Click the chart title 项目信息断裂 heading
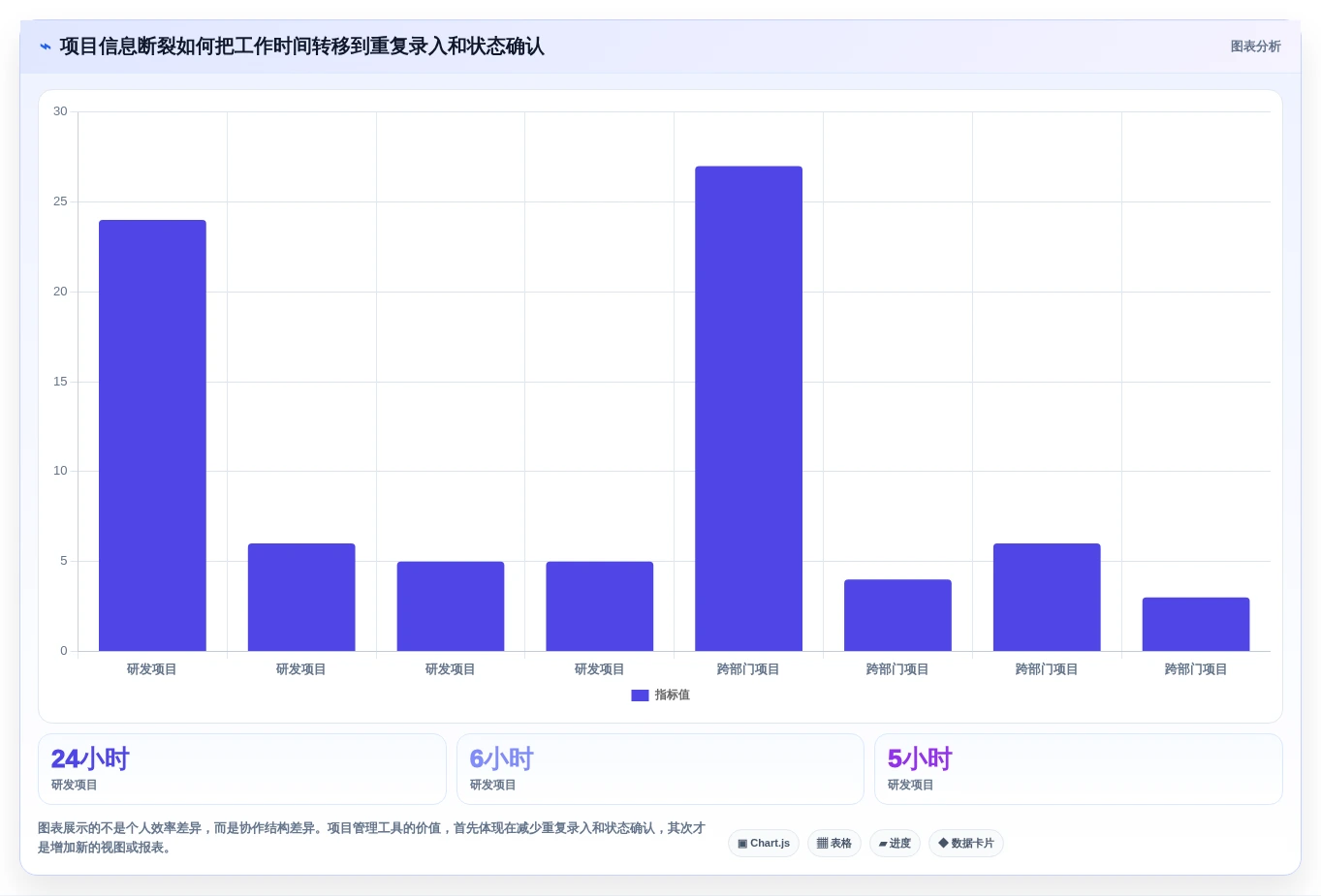The height and width of the screenshot is (896, 1321). point(301,46)
